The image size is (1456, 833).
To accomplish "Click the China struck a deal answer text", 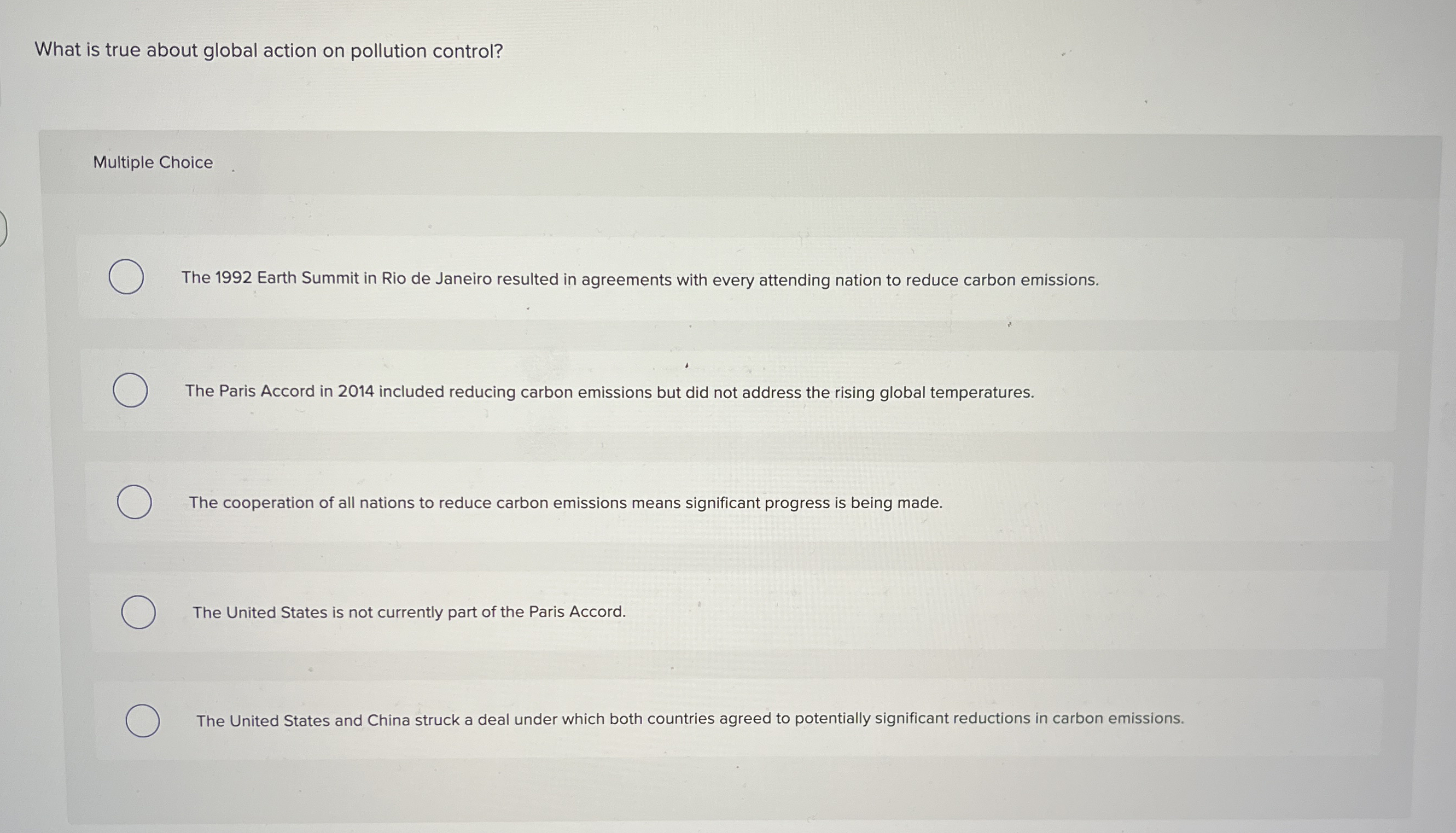I will click(689, 719).
